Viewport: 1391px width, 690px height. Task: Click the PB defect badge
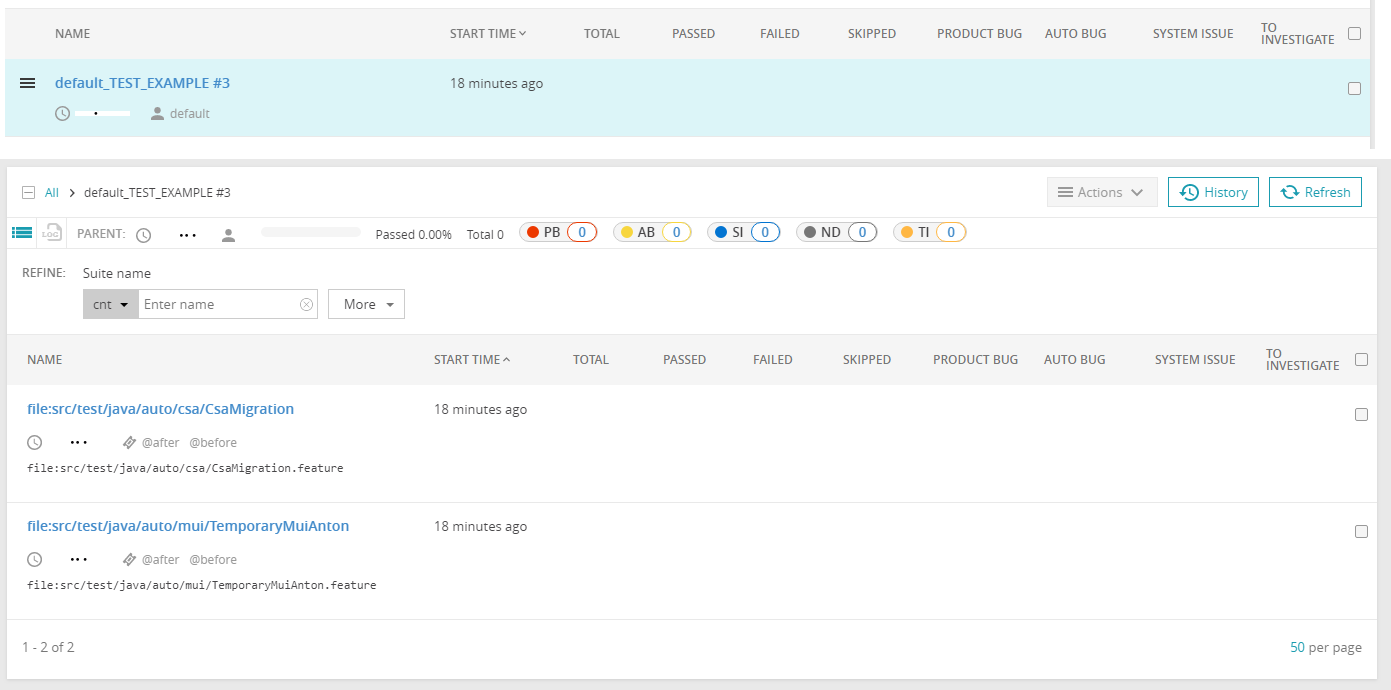point(559,232)
